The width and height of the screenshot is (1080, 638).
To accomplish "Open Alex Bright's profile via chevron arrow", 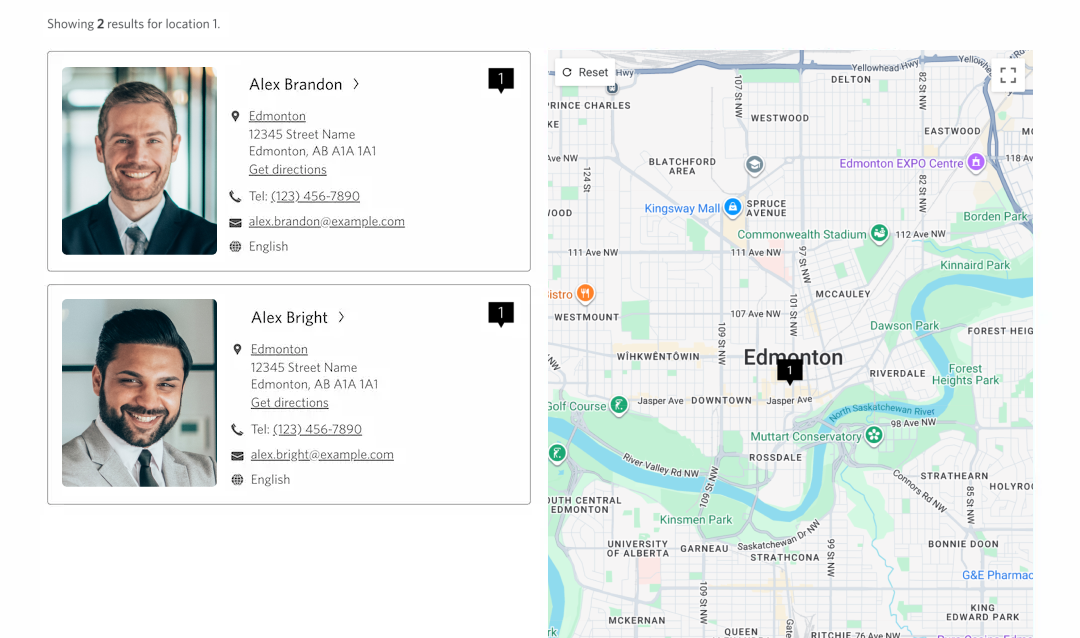I will (x=341, y=317).
